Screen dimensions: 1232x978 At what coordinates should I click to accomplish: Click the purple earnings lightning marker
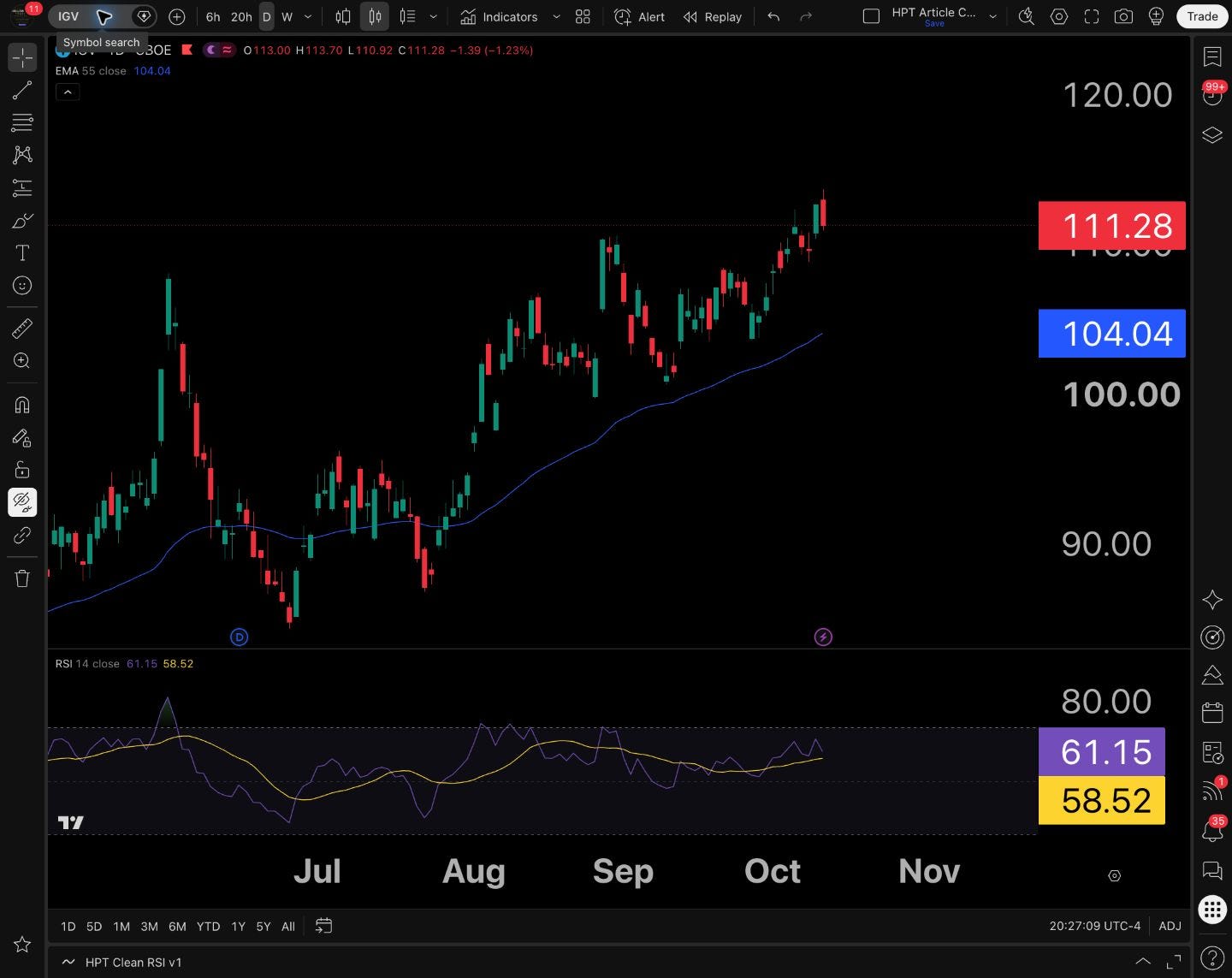(823, 637)
